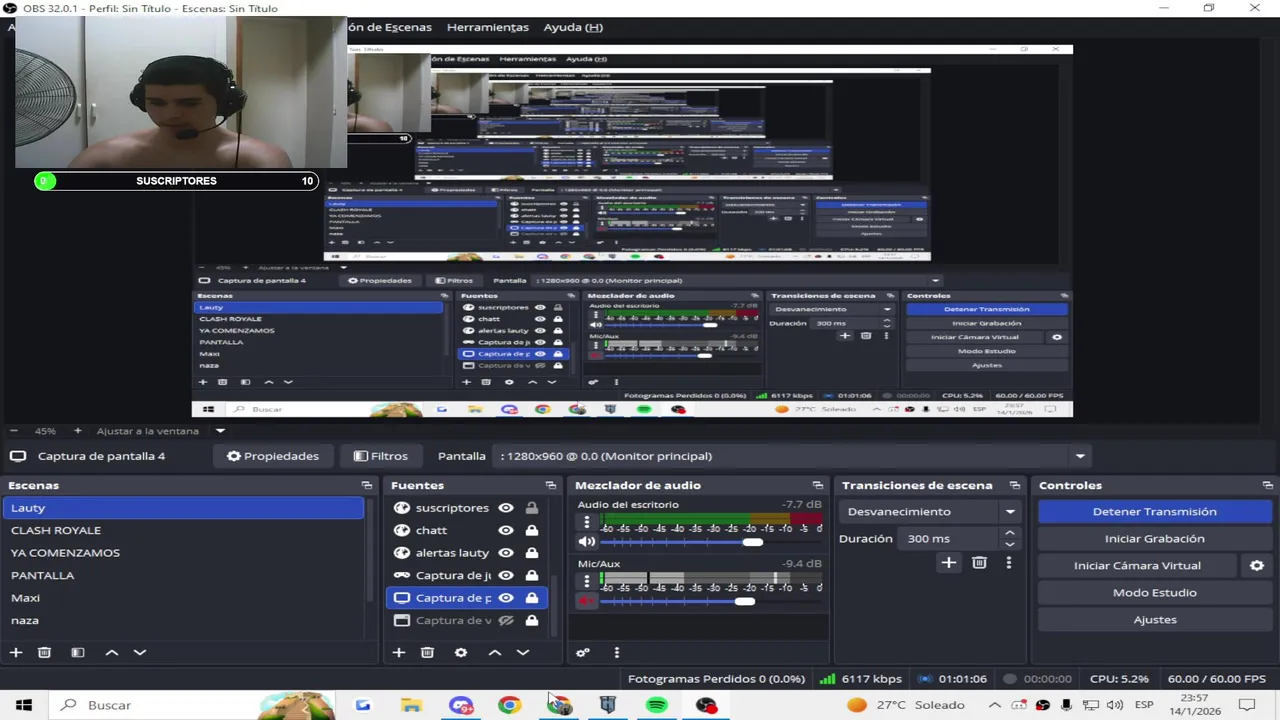Enable Modo Estudio

(x=1154, y=592)
